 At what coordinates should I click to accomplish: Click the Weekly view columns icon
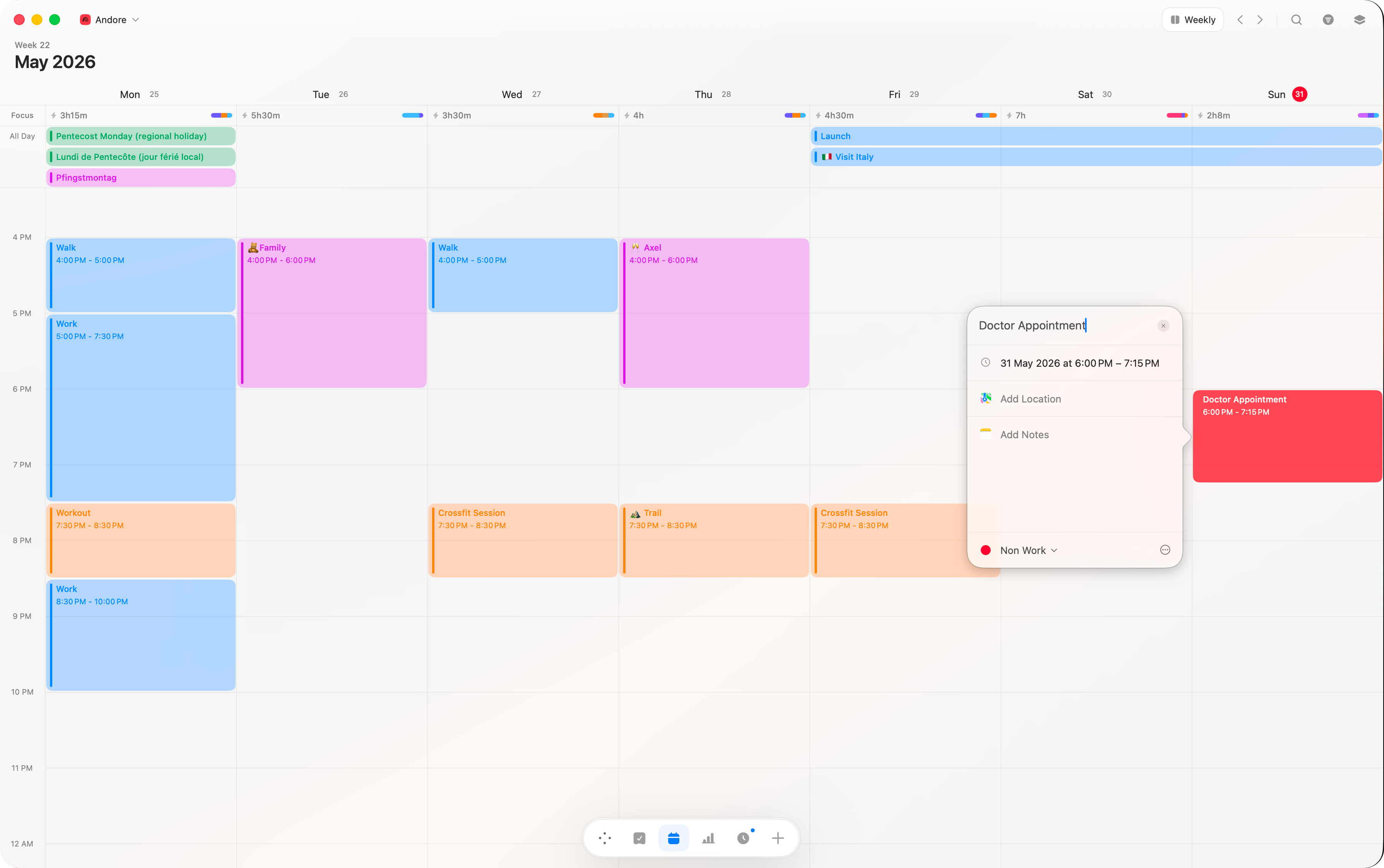[1175, 20]
